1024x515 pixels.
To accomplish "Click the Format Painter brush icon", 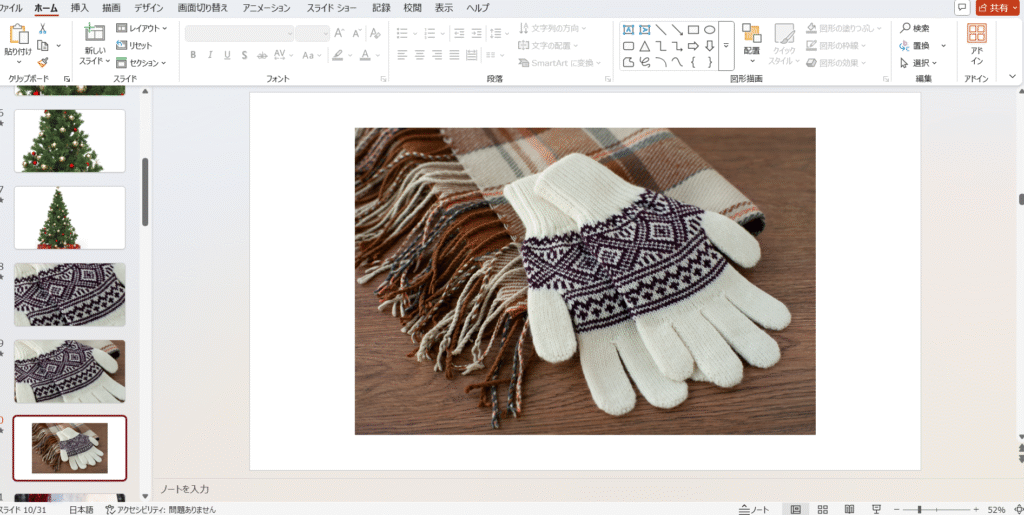I will pos(43,62).
